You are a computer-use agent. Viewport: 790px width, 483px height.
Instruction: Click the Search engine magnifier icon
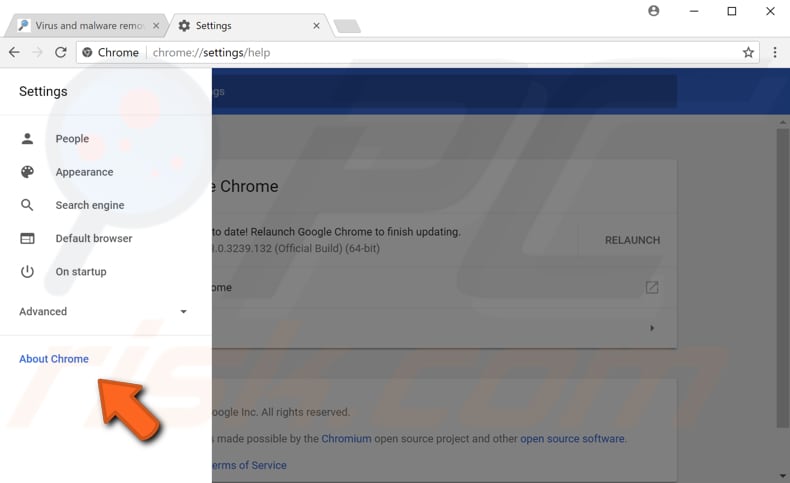point(27,205)
